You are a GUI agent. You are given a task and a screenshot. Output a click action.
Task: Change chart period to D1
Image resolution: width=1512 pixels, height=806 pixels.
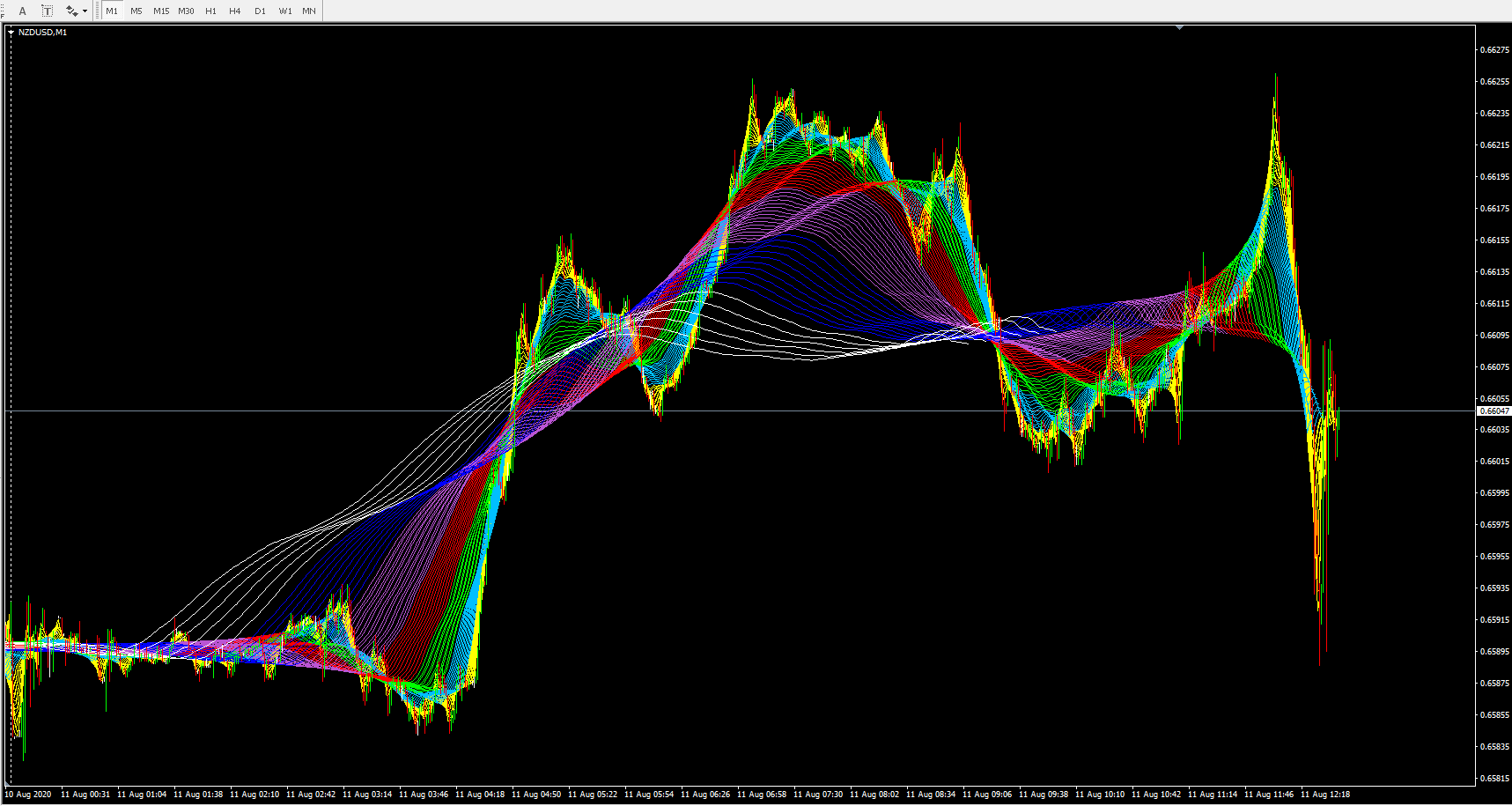(260, 11)
